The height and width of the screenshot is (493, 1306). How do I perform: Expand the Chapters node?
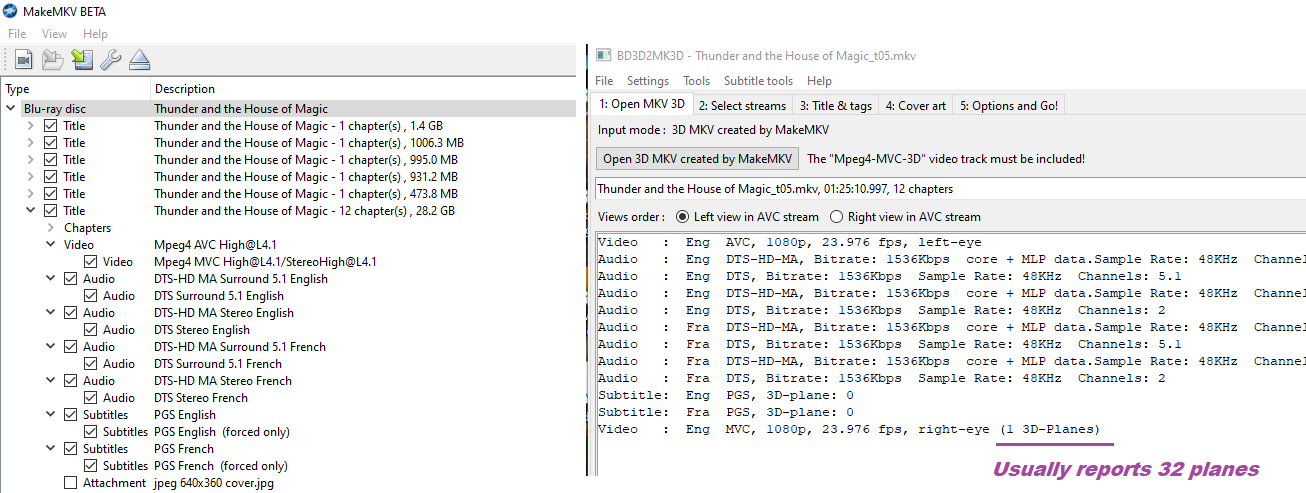pos(51,228)
